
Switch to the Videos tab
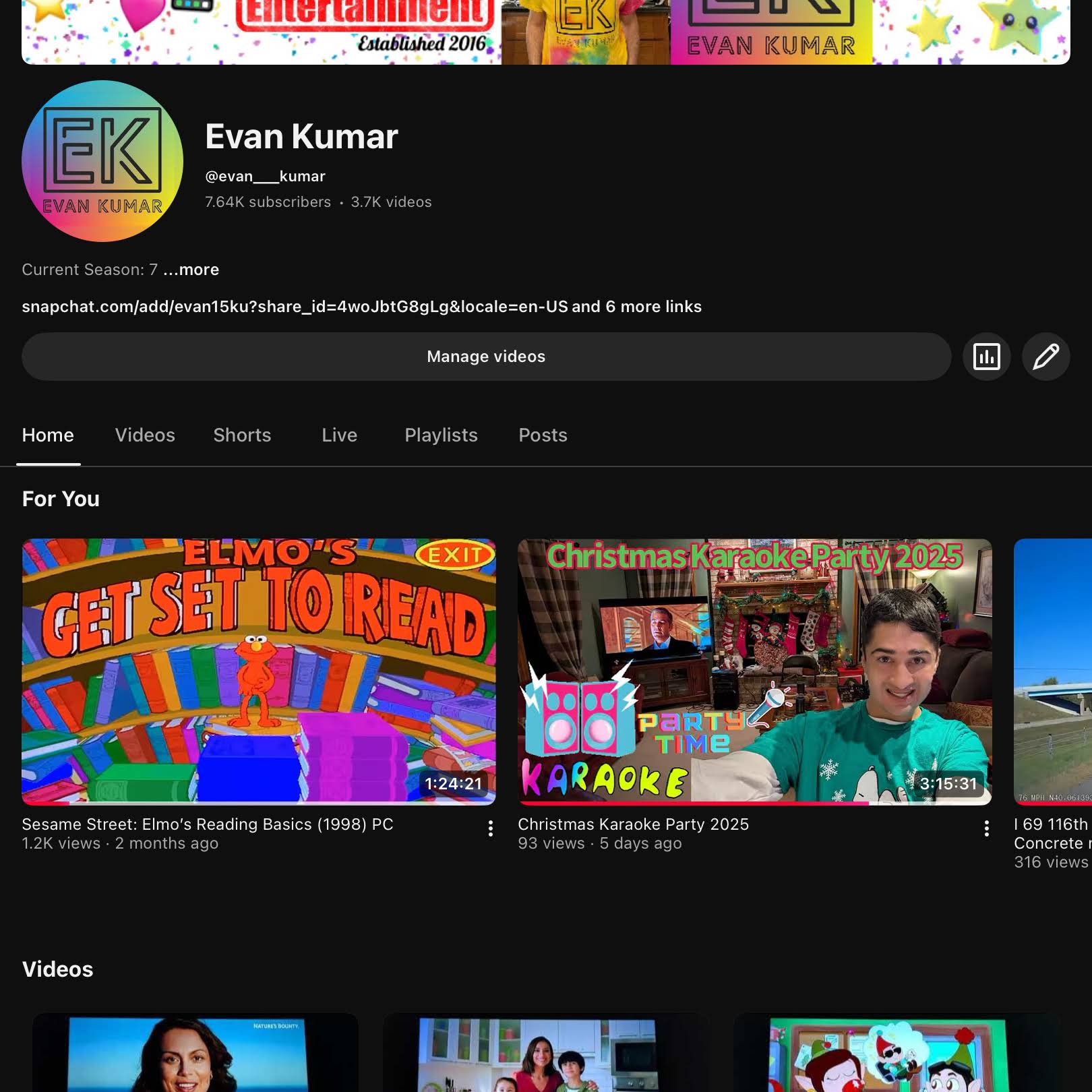(145, 435)
